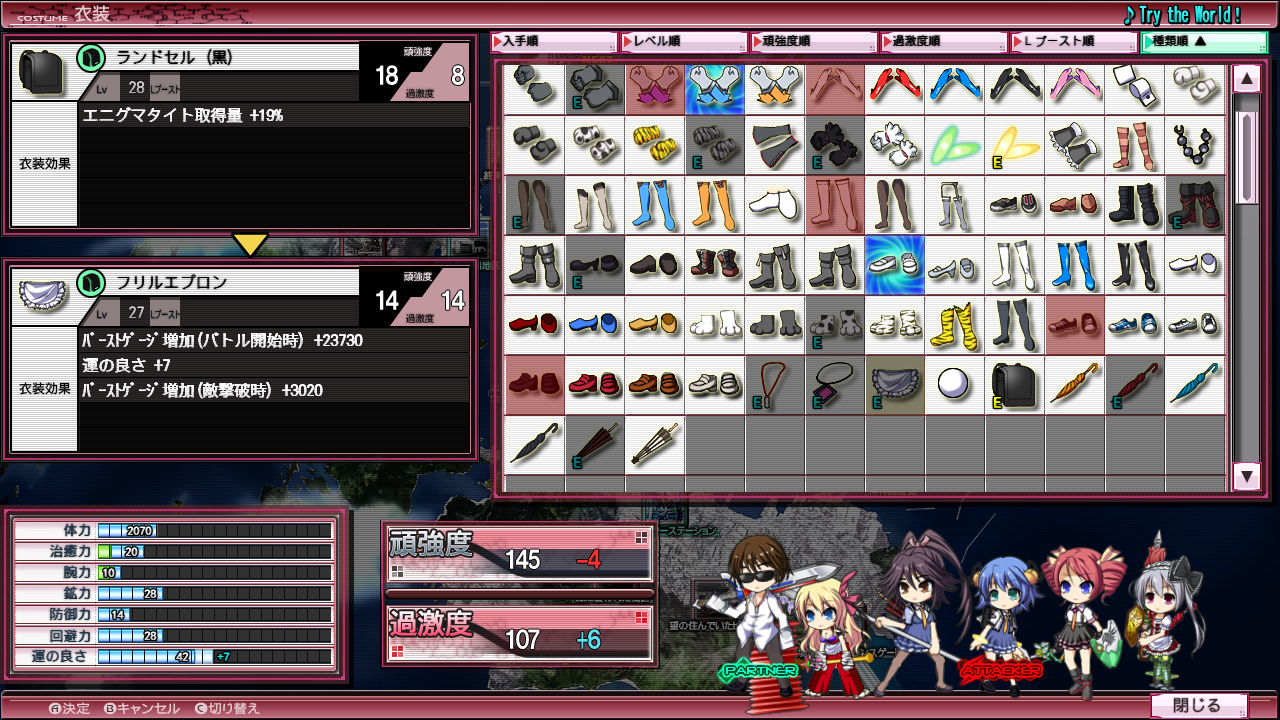Choose white shoes on blue swirl background
The image size is (1280, 720).
pos(895,265)
